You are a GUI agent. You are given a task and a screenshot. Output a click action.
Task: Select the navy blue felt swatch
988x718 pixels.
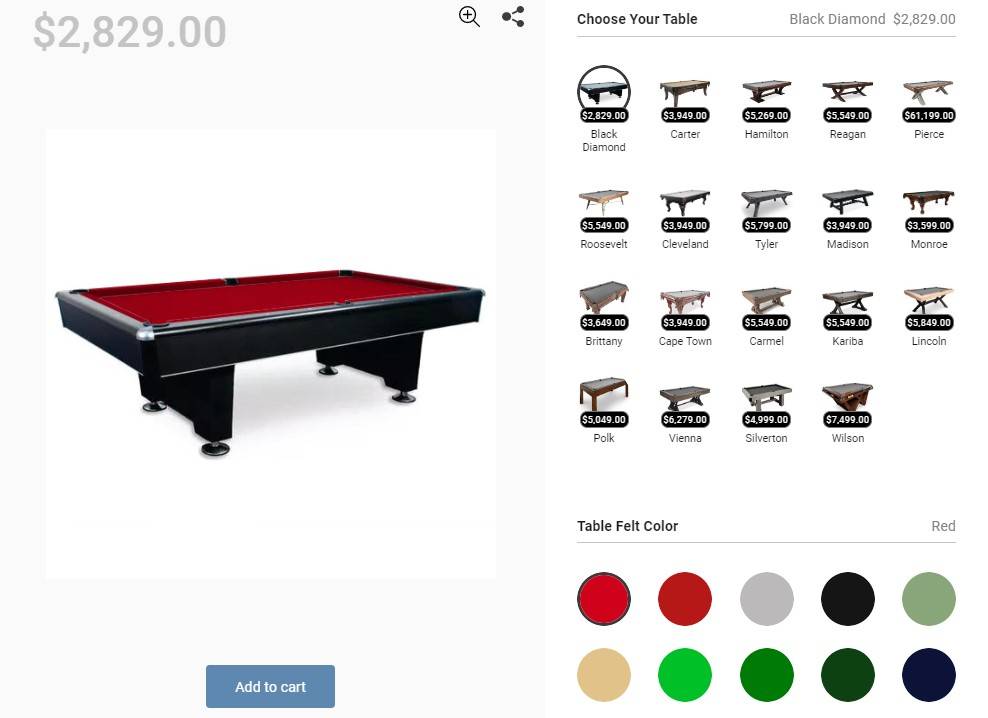(x=929, y=675)
